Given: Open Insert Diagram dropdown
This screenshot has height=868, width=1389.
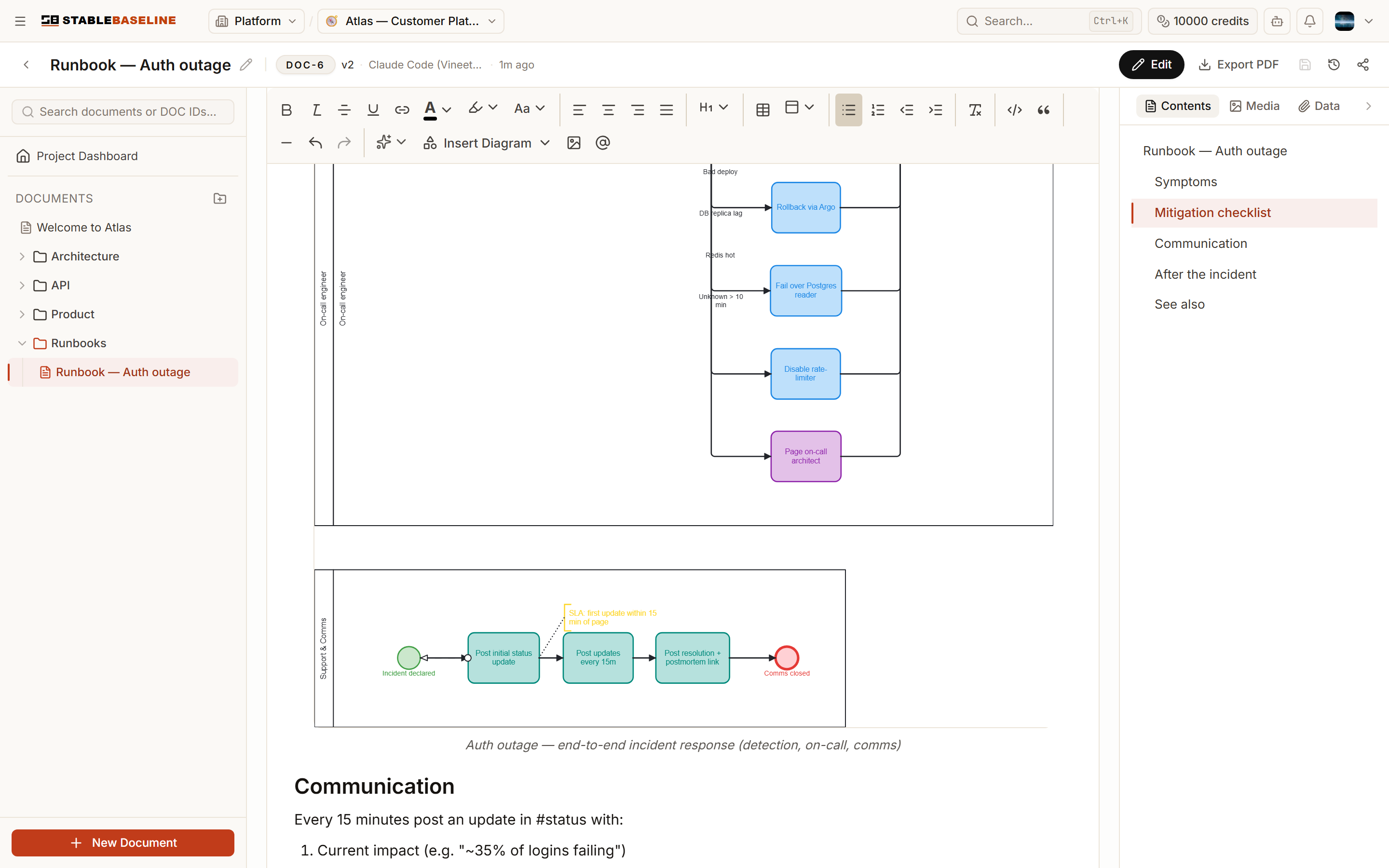Looking at the screenshot, I should [x=487, y=143].
